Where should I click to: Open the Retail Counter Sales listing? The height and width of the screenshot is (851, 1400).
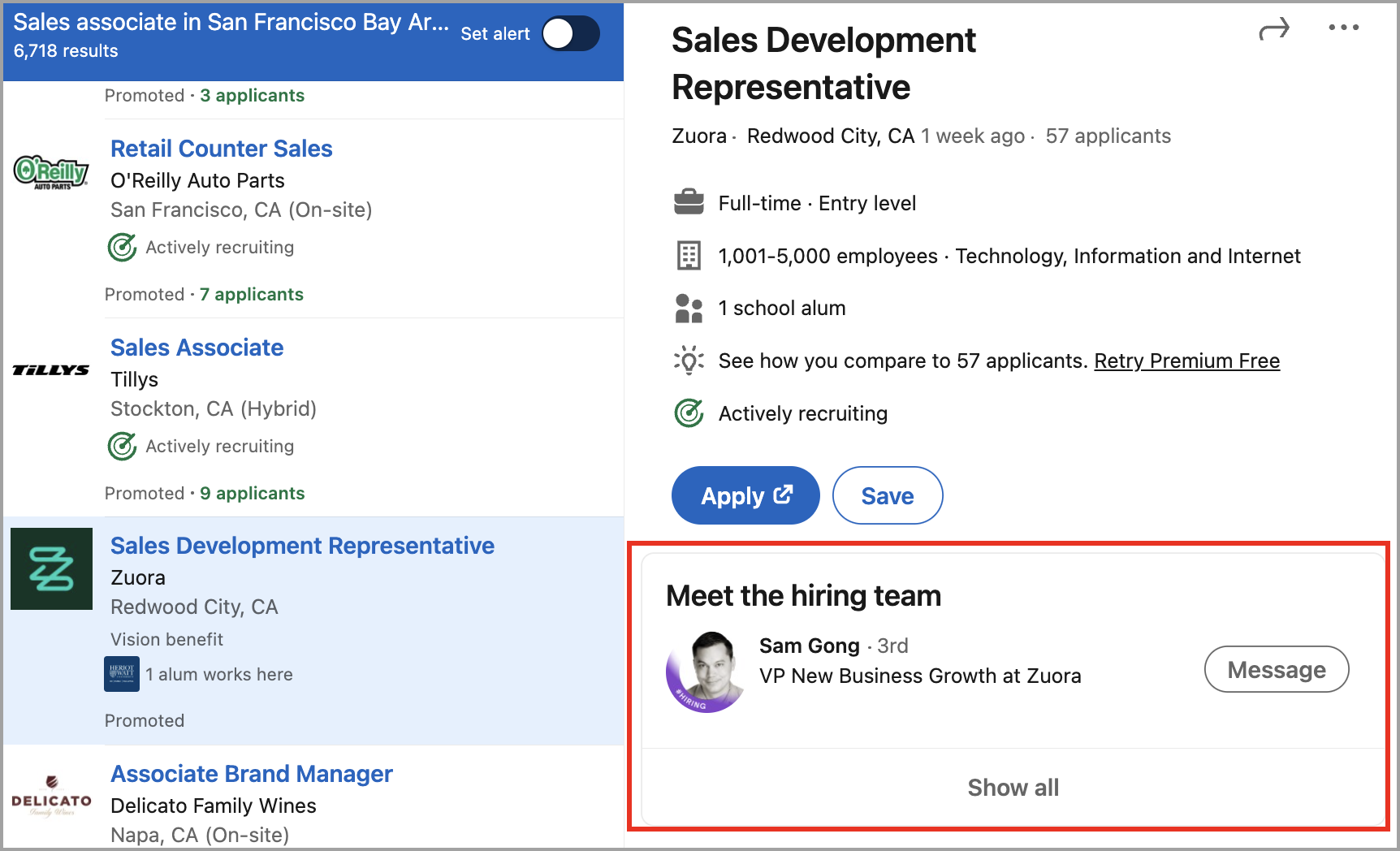[222, 149]
